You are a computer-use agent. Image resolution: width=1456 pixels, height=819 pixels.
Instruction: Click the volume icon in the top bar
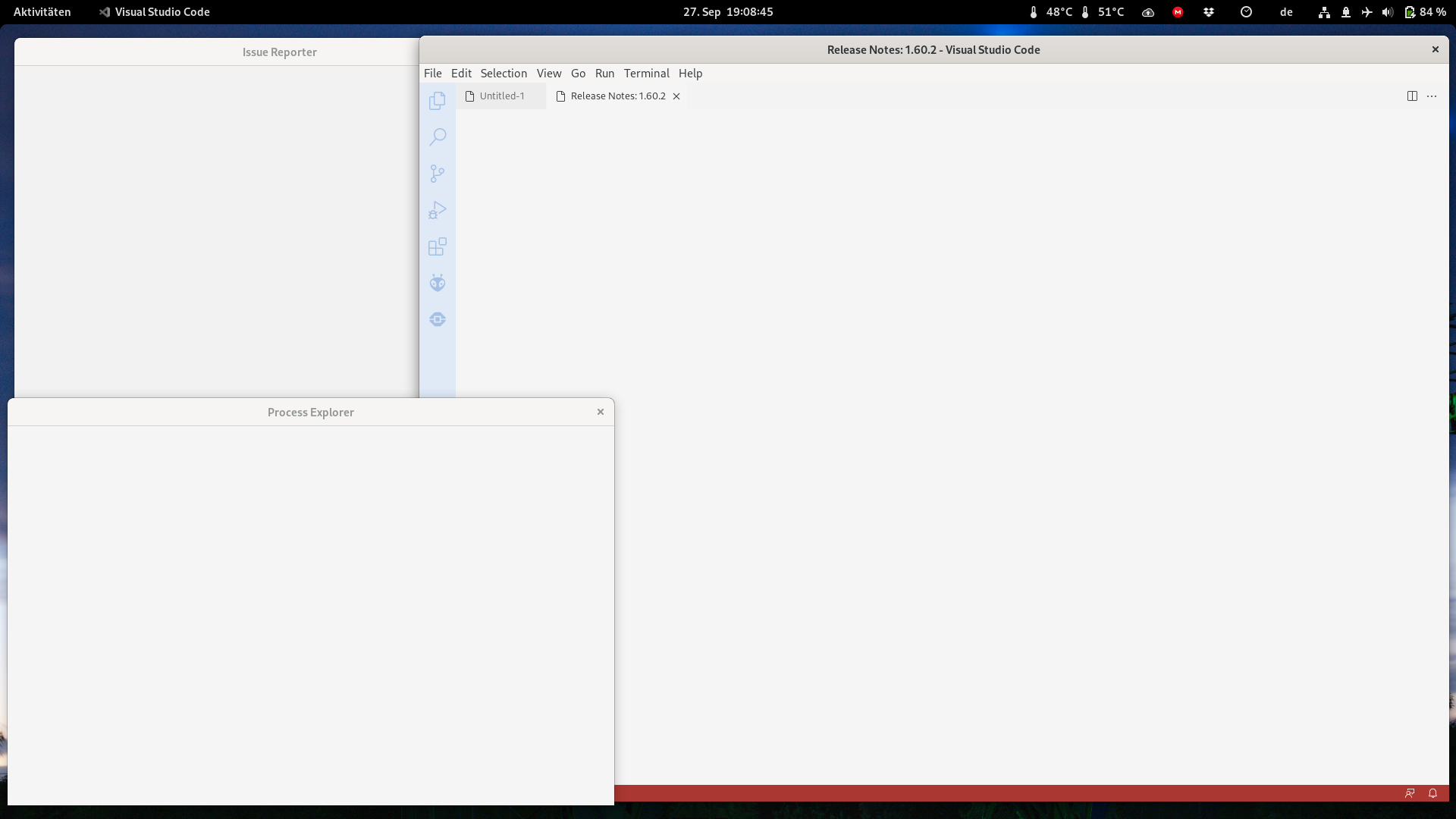point(1386,12)
